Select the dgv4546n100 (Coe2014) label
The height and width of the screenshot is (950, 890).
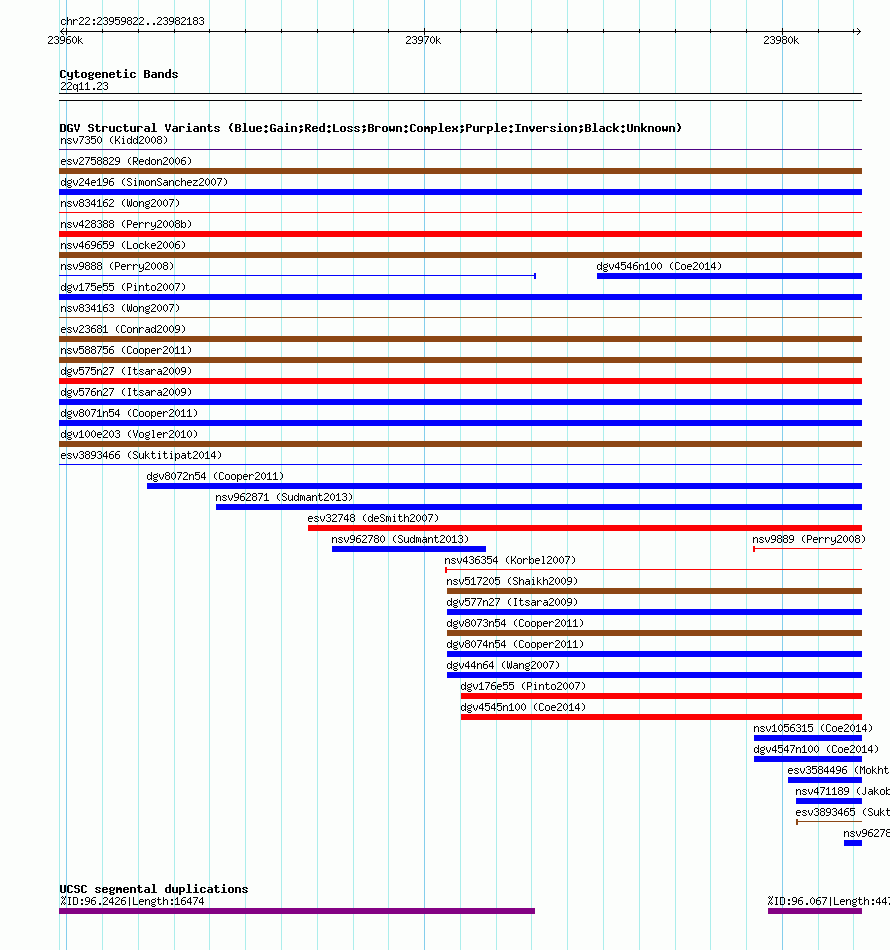click(x=659, y=267)
